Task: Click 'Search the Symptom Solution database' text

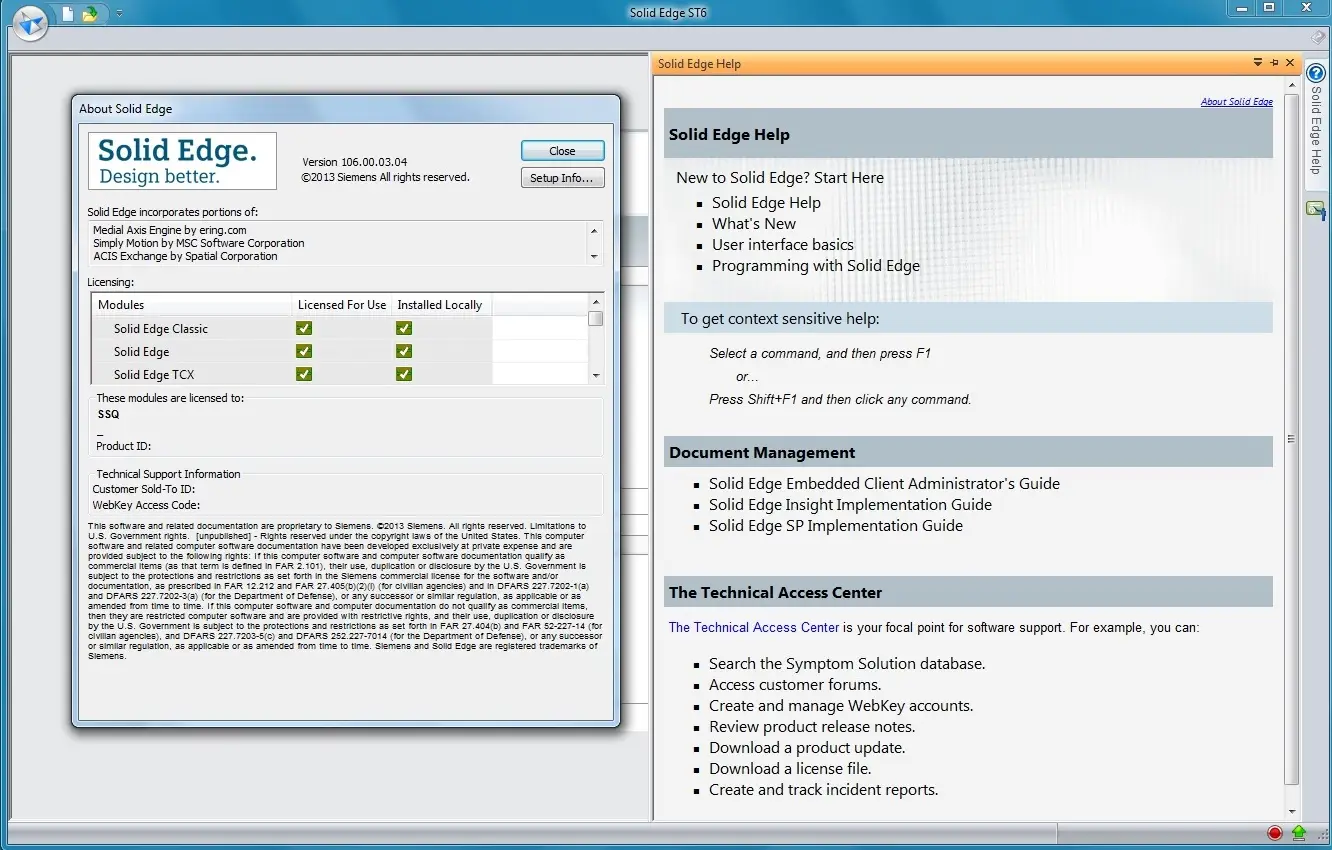Action: [847, 664]
